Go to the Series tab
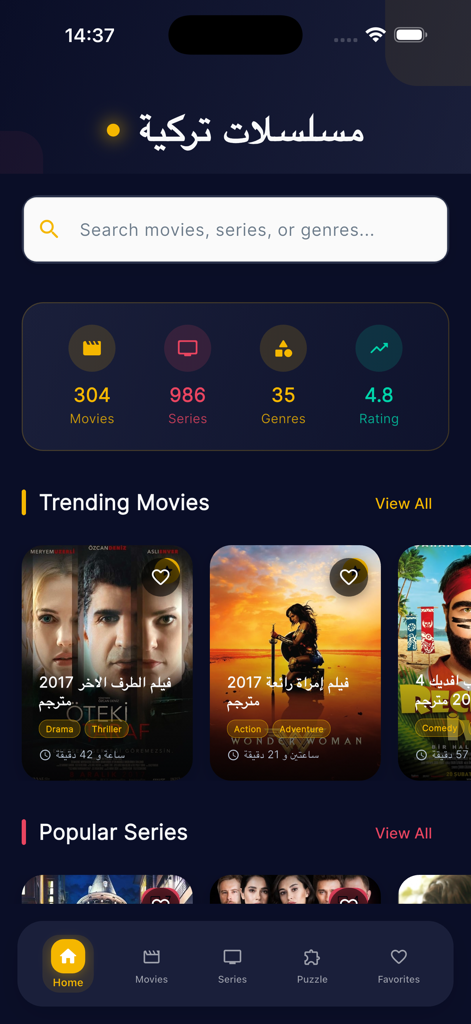Screen dimensions: 471x1024 pos(232,967)
